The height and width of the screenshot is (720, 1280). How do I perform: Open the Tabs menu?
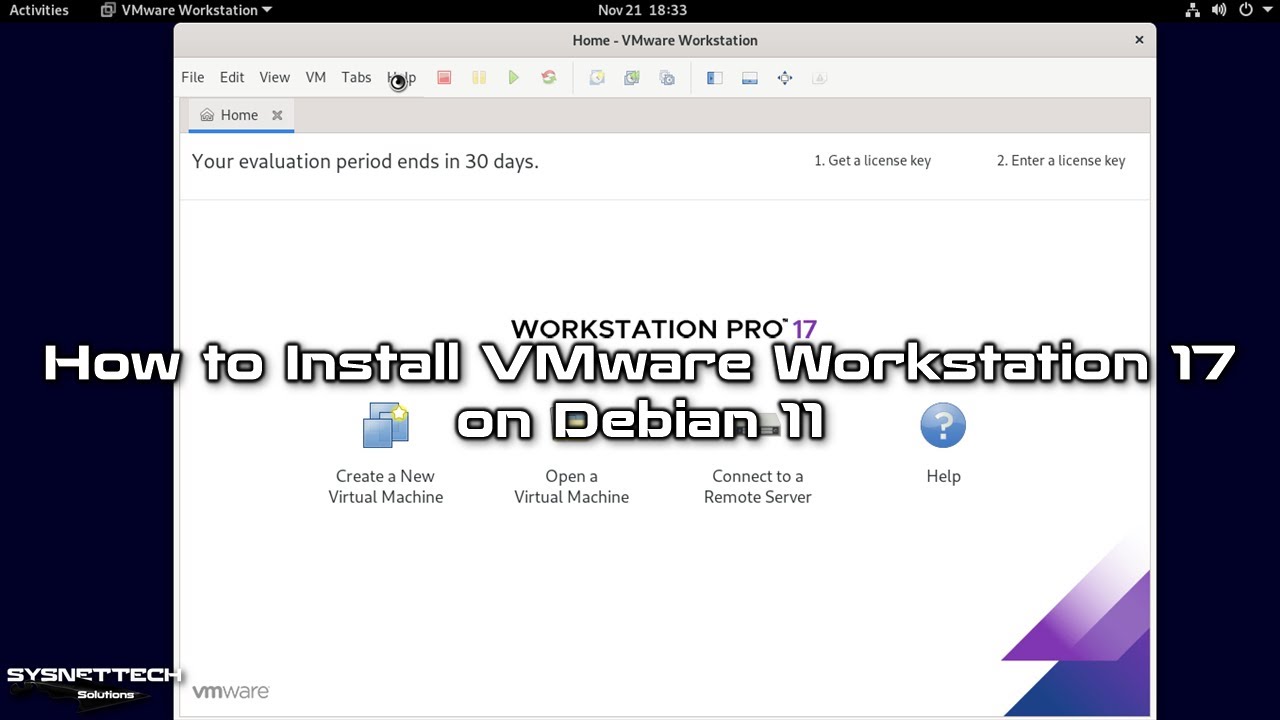click(x=356, y=77)
